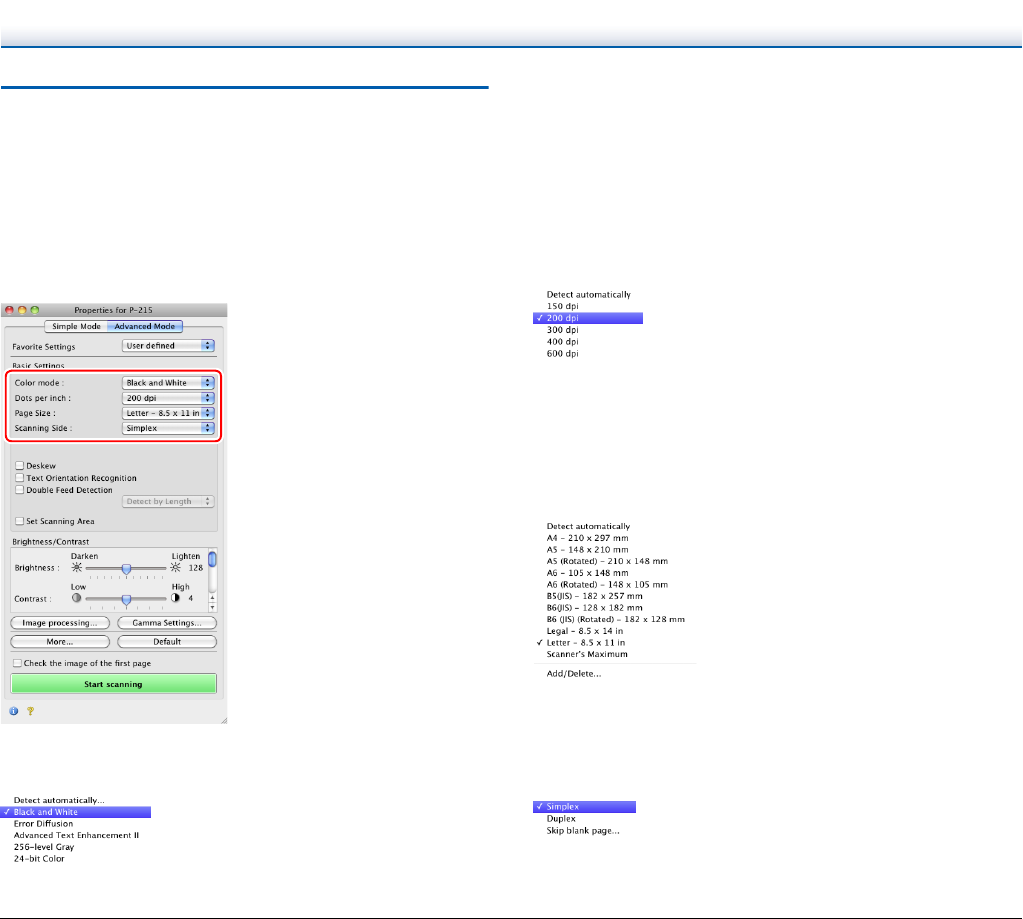
Task: Click the High contrast circle icon
Action: point(177,599)
